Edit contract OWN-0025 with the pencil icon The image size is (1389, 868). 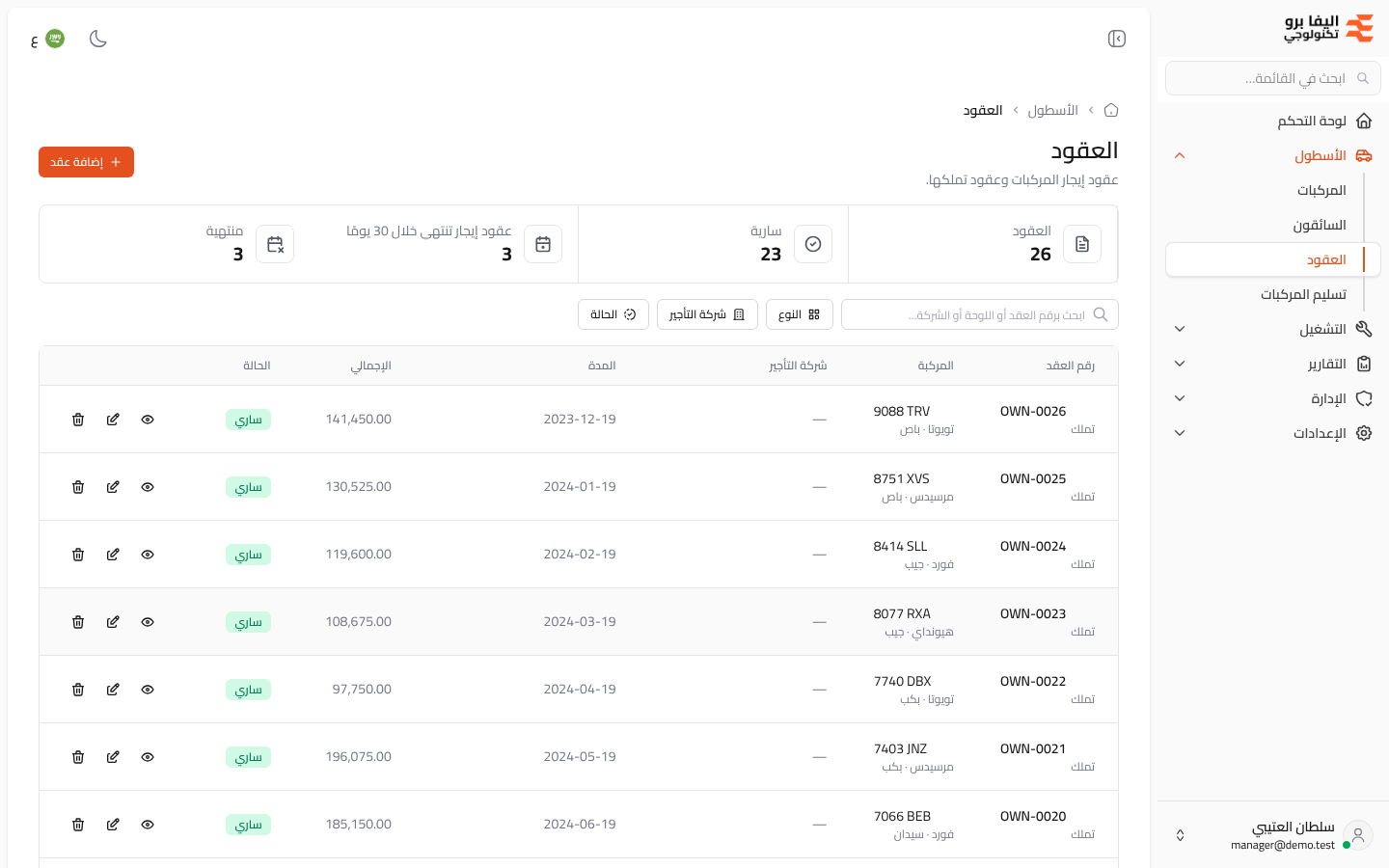(113, 487)
